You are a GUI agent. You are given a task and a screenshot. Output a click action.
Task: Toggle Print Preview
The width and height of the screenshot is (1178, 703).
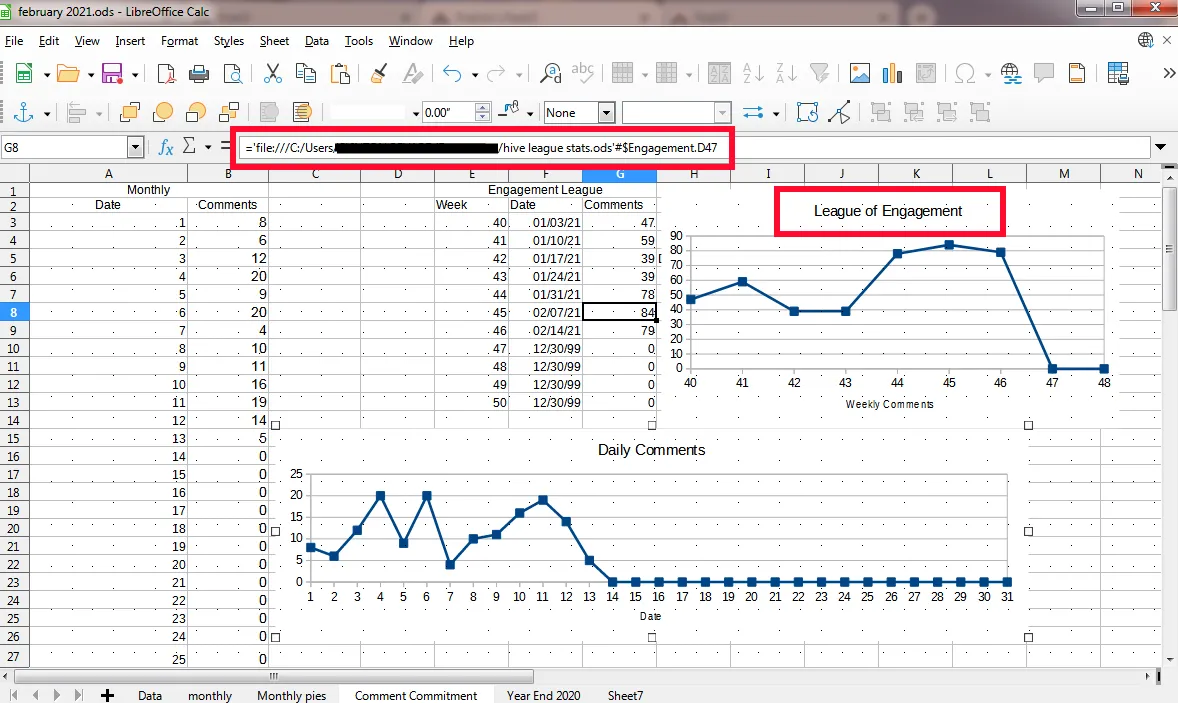[233, 73]
